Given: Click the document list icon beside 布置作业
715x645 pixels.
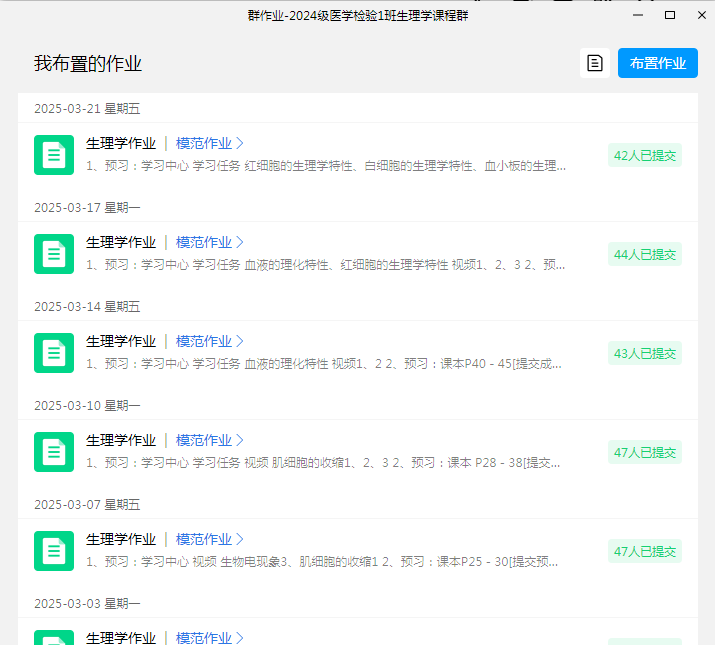Looking at the screenshot, I should 595,63.
